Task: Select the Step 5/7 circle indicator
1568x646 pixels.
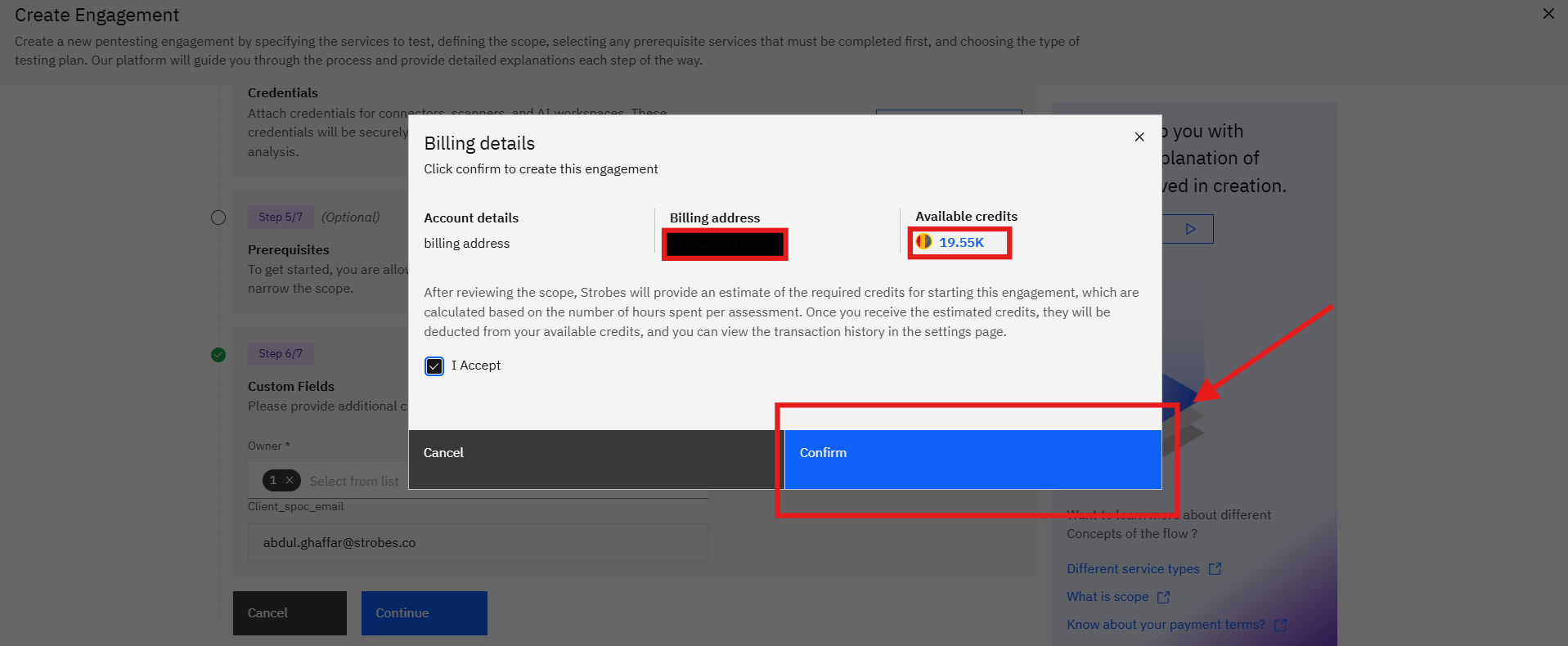Action: pos(218,218)
